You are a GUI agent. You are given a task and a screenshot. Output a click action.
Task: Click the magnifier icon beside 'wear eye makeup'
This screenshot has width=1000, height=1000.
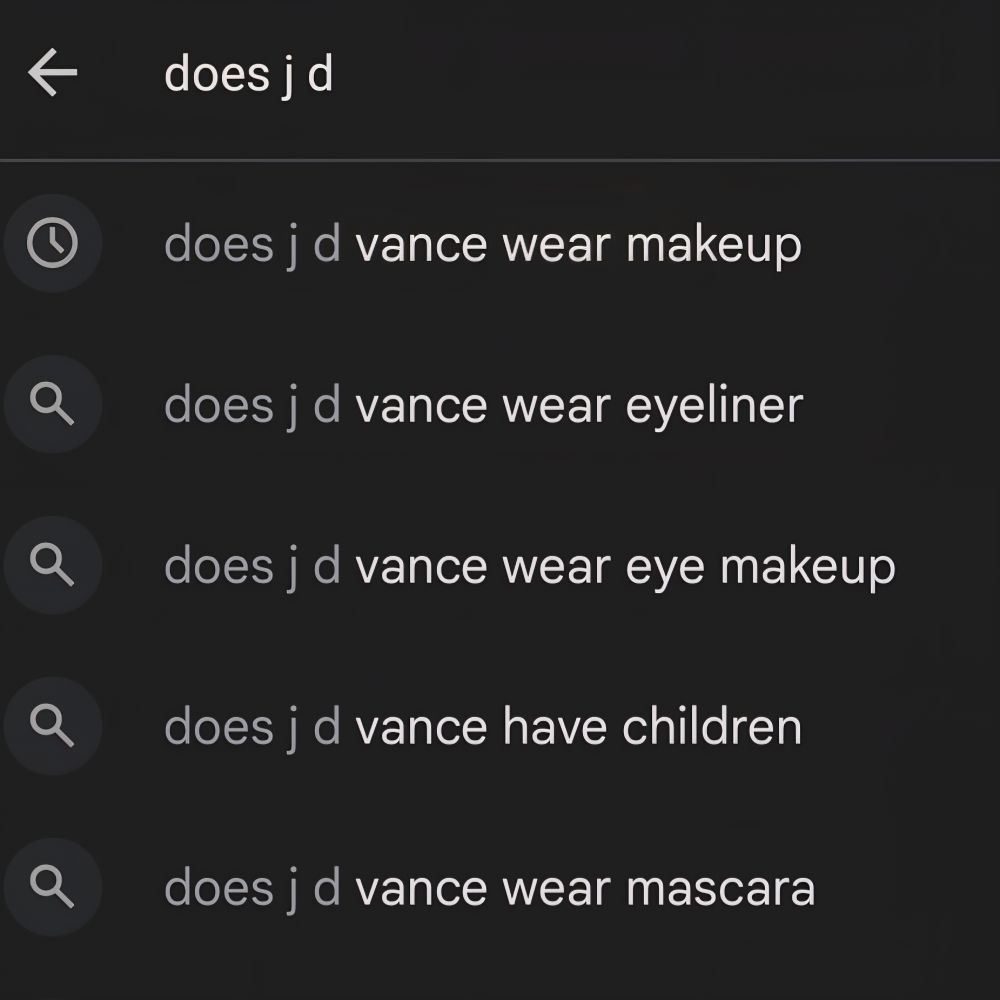(x=52, y=565)
